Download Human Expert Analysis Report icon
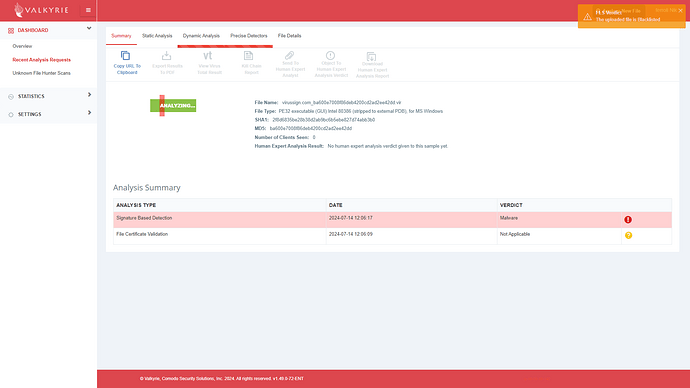This screenshot has height=388, width=690. coord(371,56)
